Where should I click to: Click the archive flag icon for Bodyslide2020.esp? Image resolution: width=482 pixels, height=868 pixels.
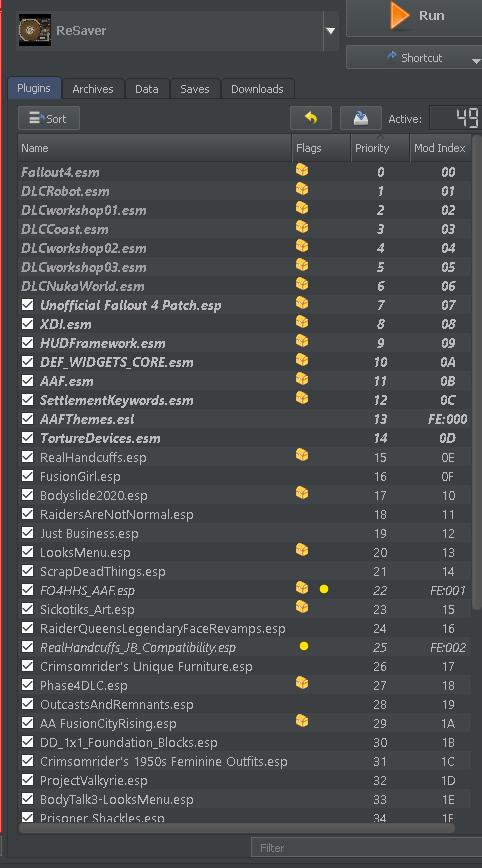302,493
